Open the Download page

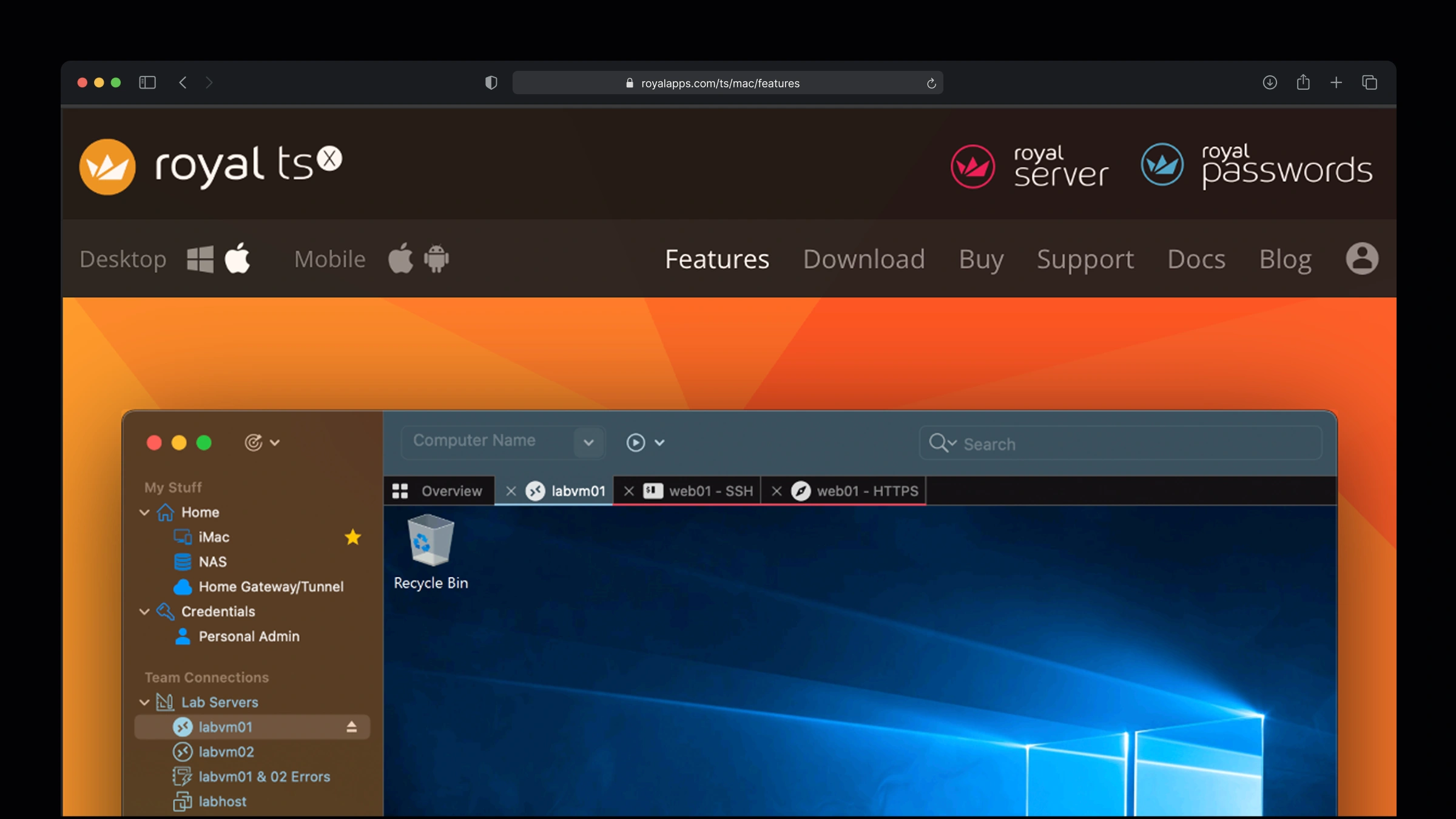(x=864, y=259)
